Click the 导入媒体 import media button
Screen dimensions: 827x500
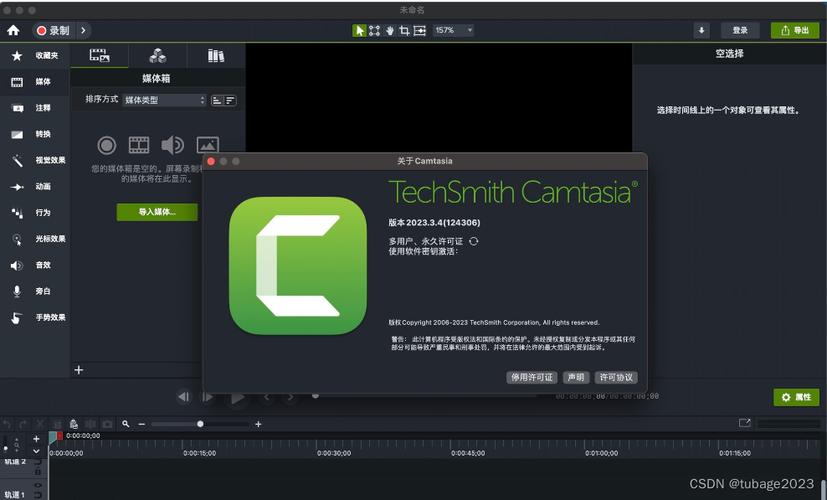(157, 212)
